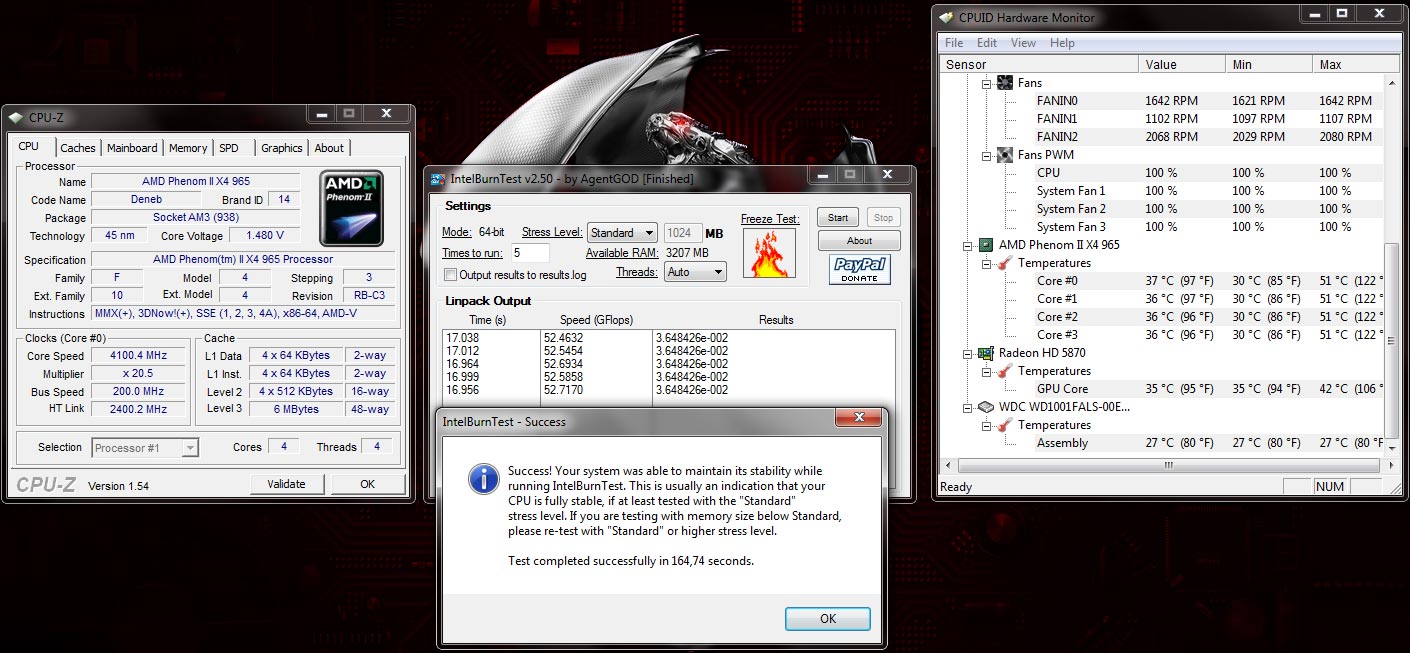1410x653 pixels.
Task: Click the AMD Phenom II logo in CPU-Z
Action: coord(352,208)
